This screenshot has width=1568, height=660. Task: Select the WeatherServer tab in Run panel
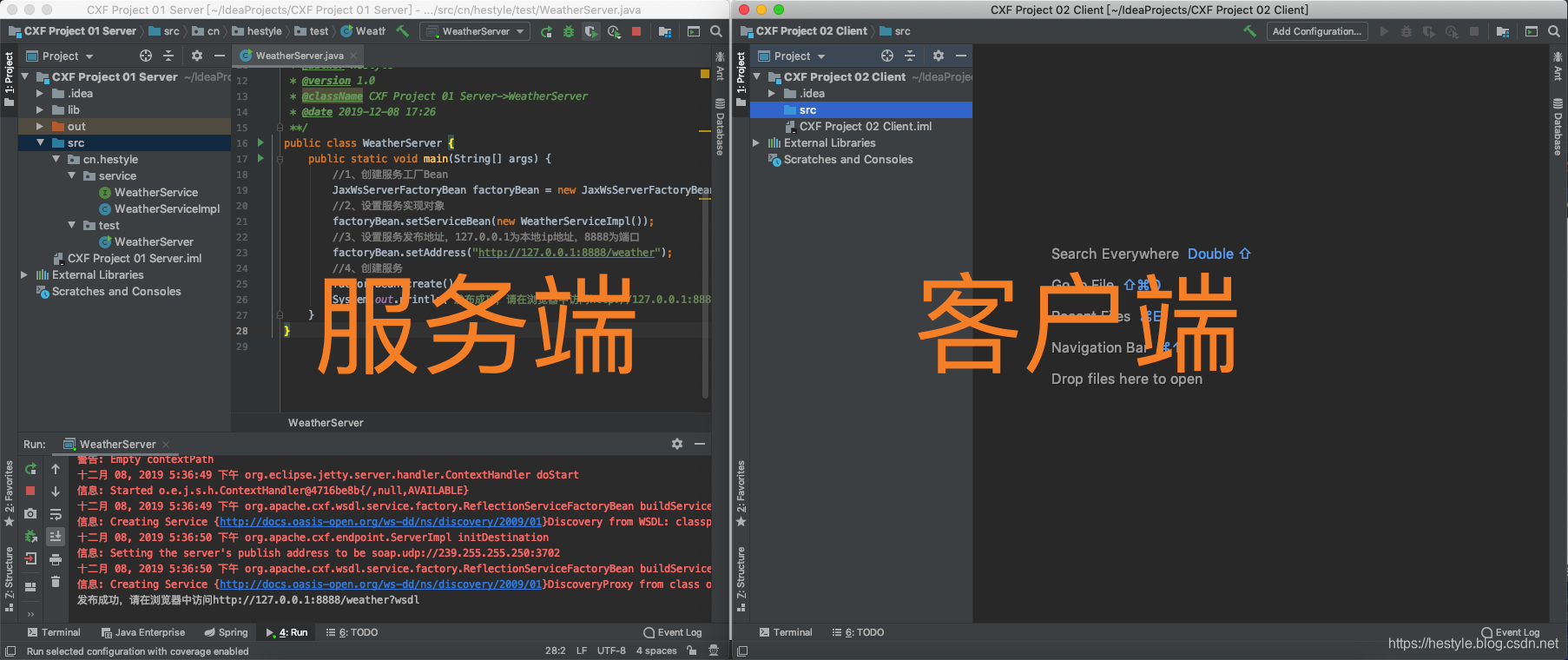(x=115, y=444)
